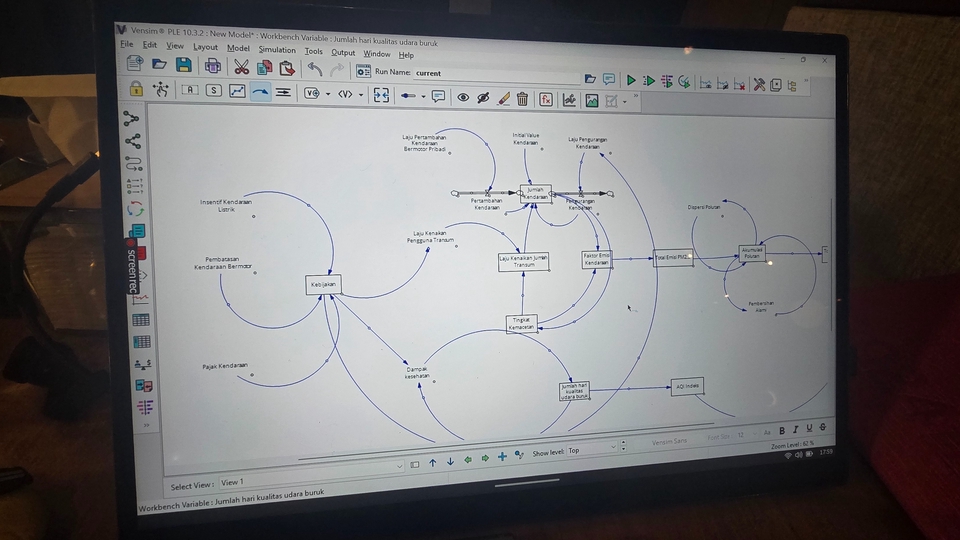Click the Save model floppy disk icon
Image resolution: width=960 pixels, height=540 pixels.
point(184,65)
